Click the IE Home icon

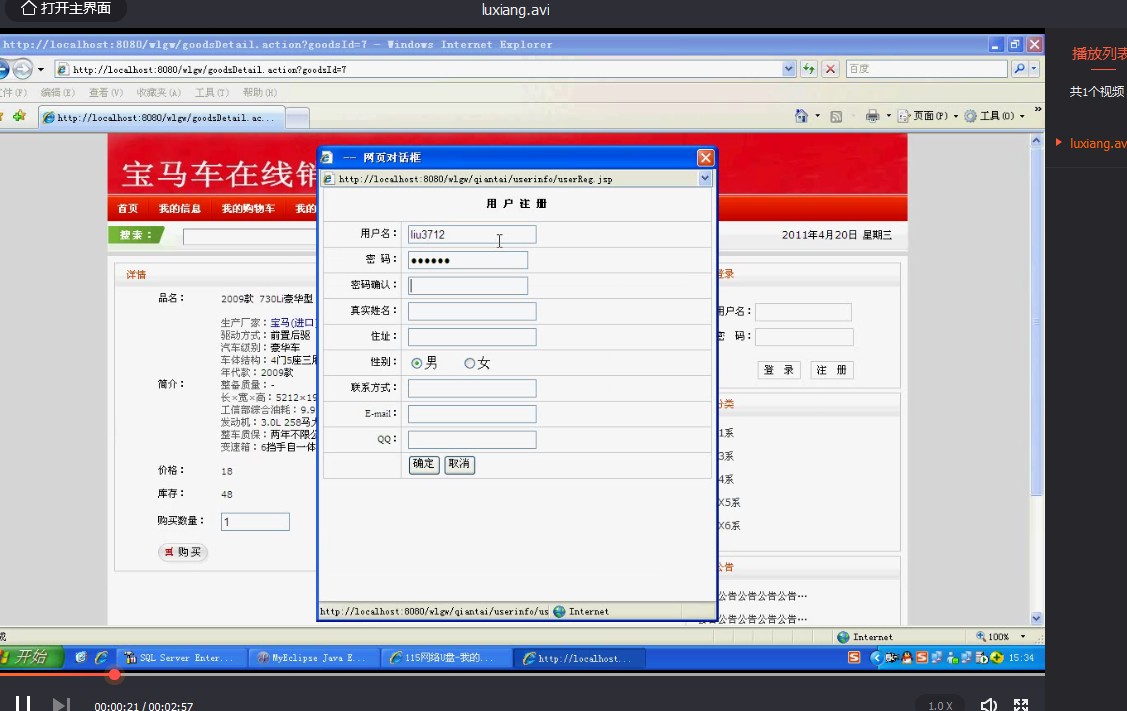click(801, 116)
